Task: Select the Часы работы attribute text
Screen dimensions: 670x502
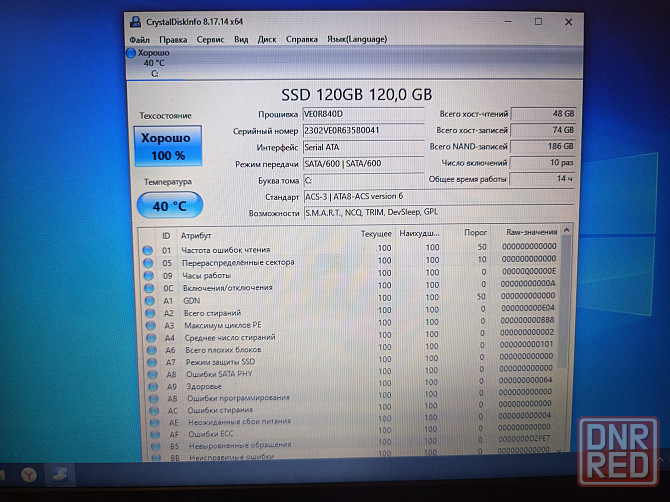Action: click(207, 276)
